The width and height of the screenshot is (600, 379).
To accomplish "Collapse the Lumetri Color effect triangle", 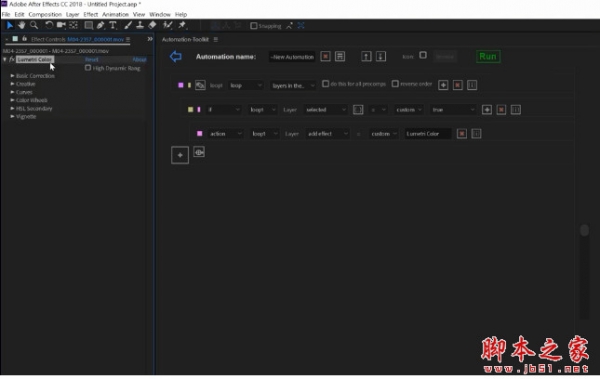I will [5, 59].
